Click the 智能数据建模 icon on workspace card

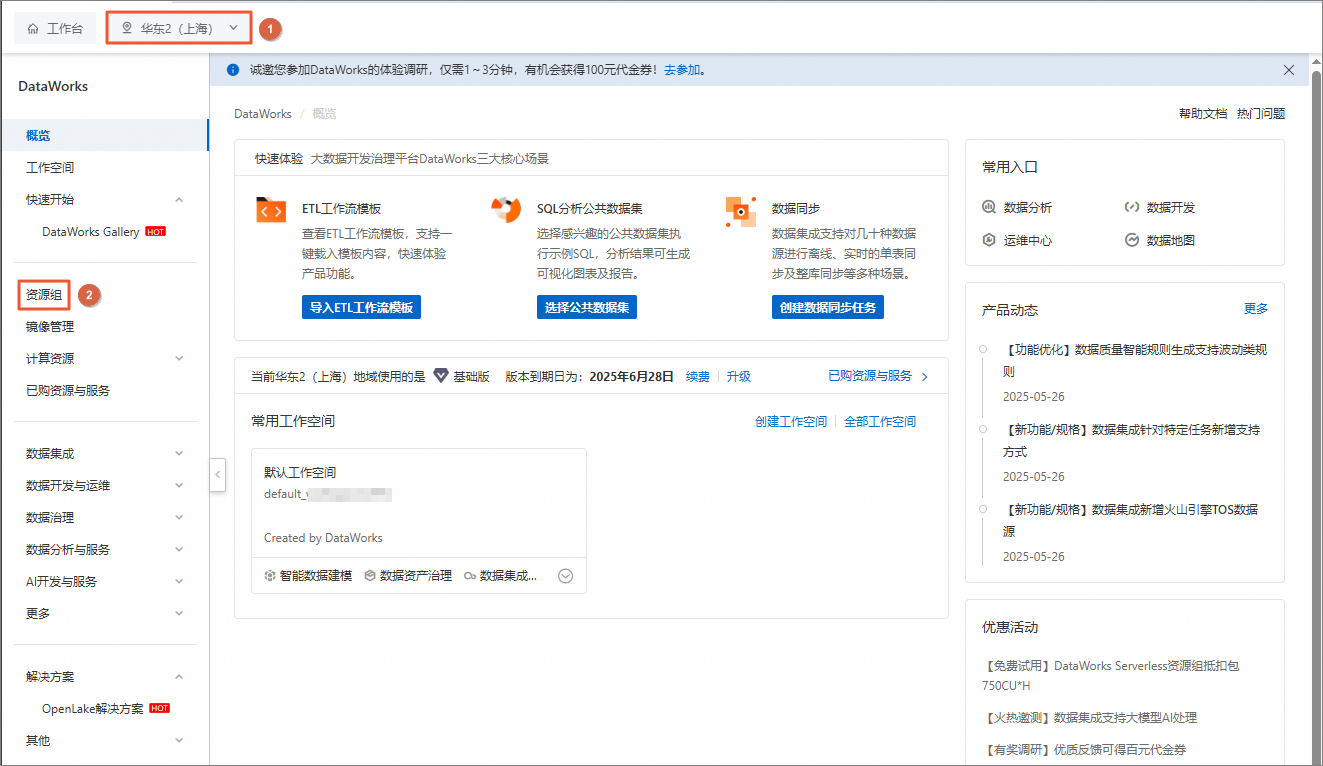pyautogui.click(x=268, y=575)
